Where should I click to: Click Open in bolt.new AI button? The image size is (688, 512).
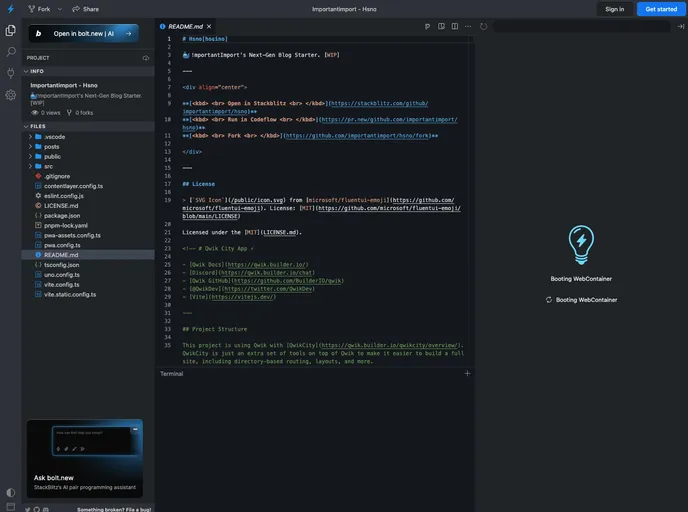click(84, 33)
